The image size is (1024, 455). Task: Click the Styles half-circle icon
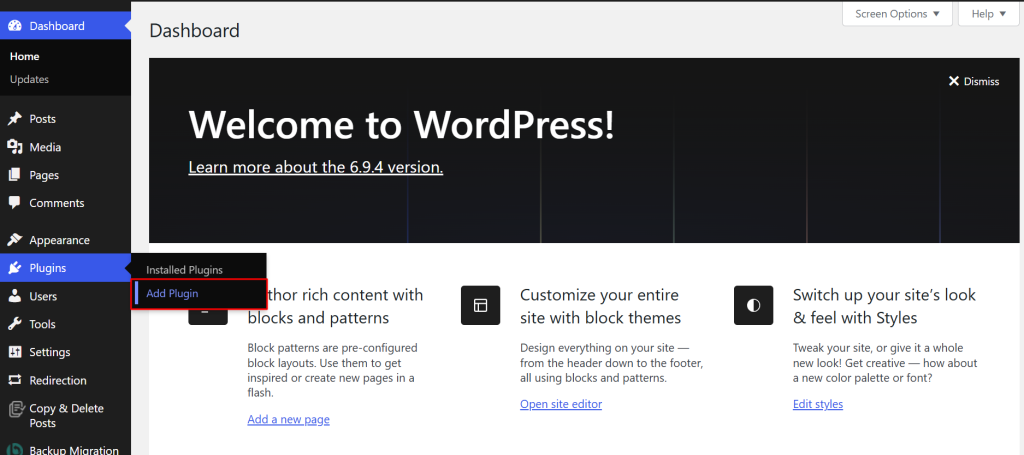click(753, 306)
